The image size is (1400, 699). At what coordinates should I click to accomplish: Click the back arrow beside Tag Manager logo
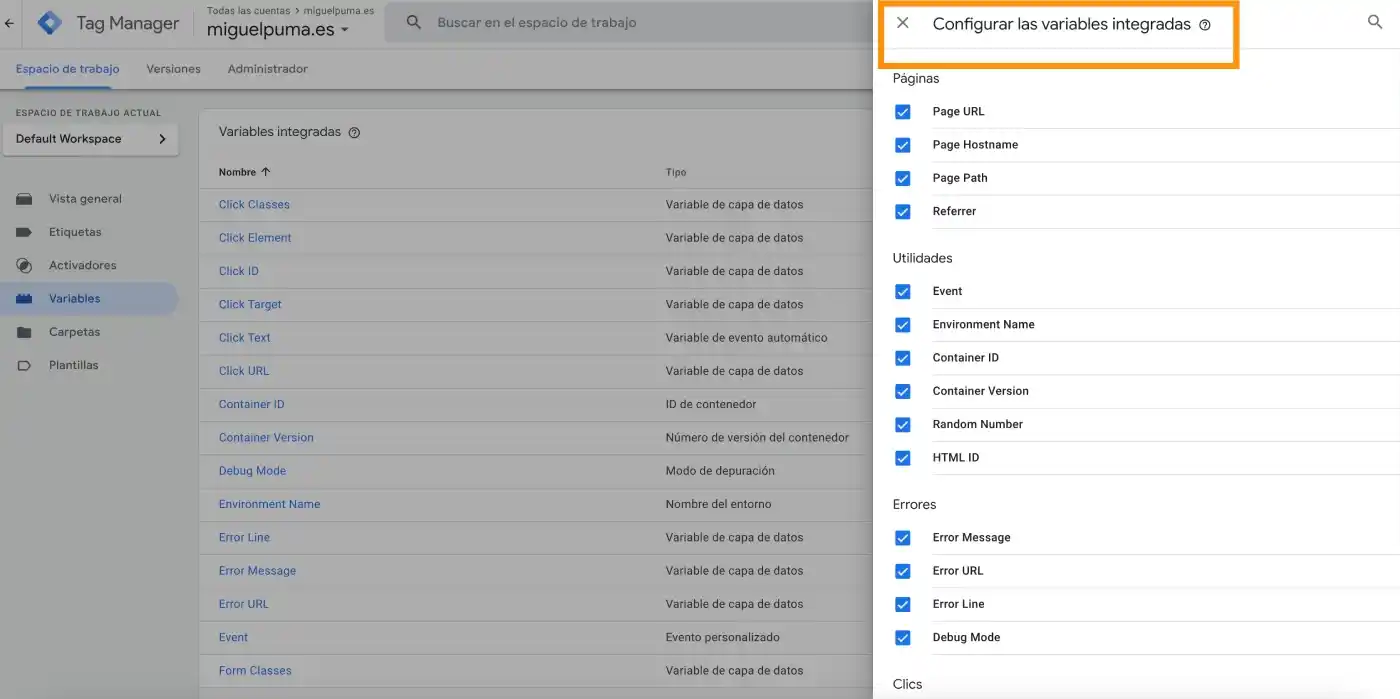pos(10,23)
